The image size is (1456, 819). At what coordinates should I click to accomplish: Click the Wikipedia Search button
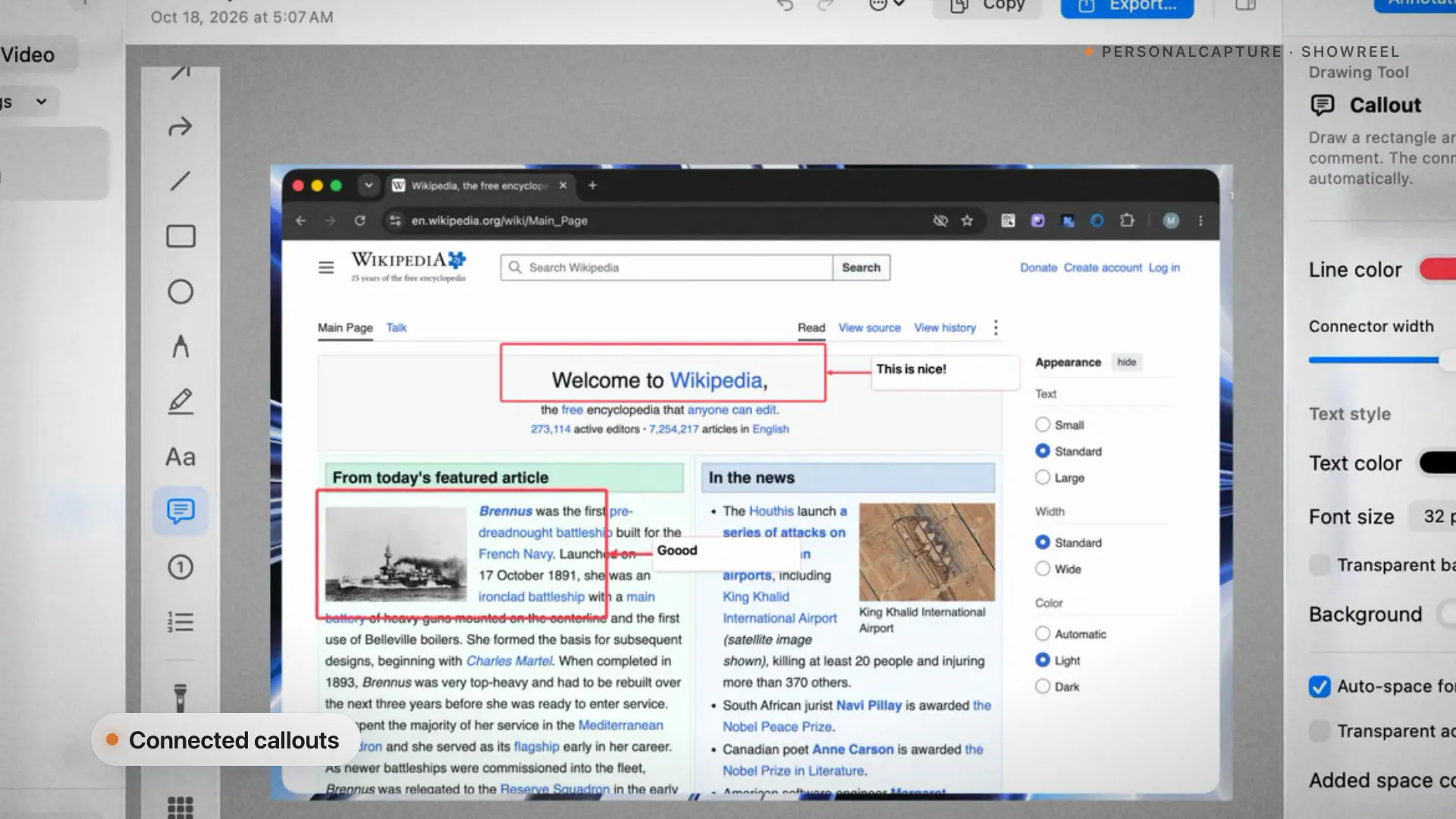tap(861, 268)
